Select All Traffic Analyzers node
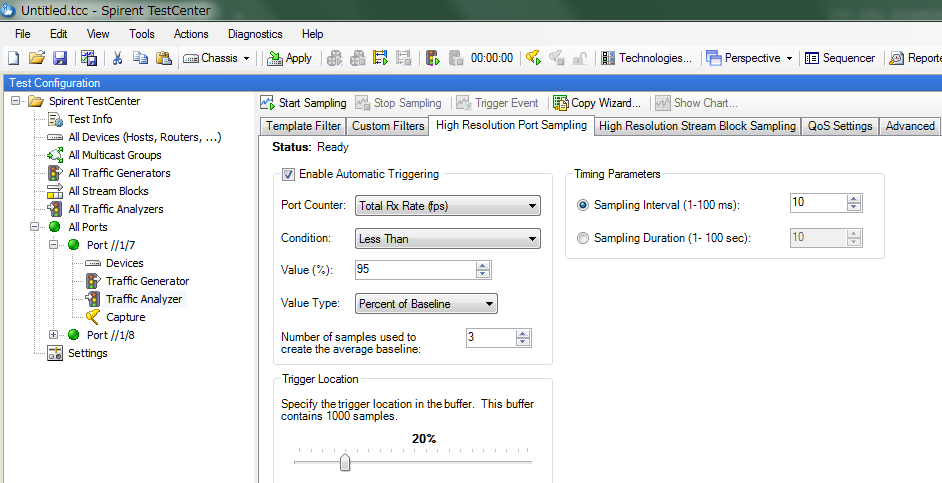 115,209
